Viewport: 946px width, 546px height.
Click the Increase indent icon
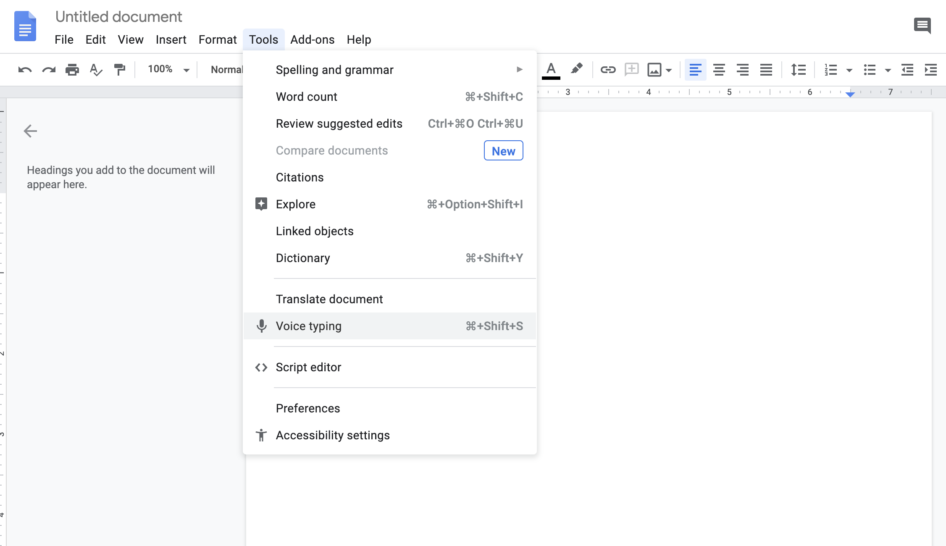coord(930,70)
